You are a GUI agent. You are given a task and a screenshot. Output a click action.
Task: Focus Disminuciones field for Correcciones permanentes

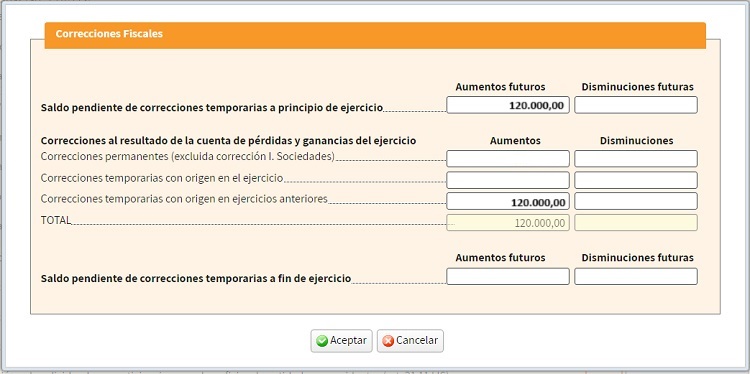(x=636, y=158)
